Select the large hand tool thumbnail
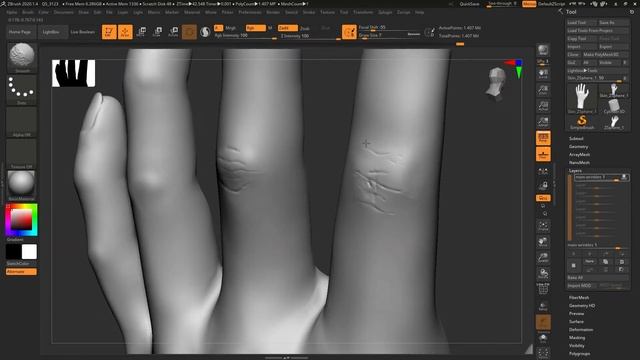The height and width of the screenshot is (360, 640). click(x=582, y=98)
